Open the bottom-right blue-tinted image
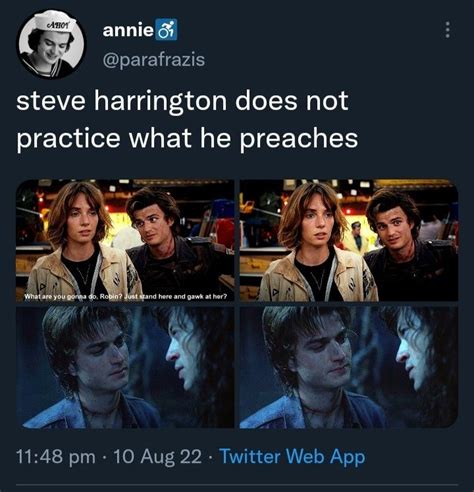The height and width of the screenshot is (492, 474). 349,367
